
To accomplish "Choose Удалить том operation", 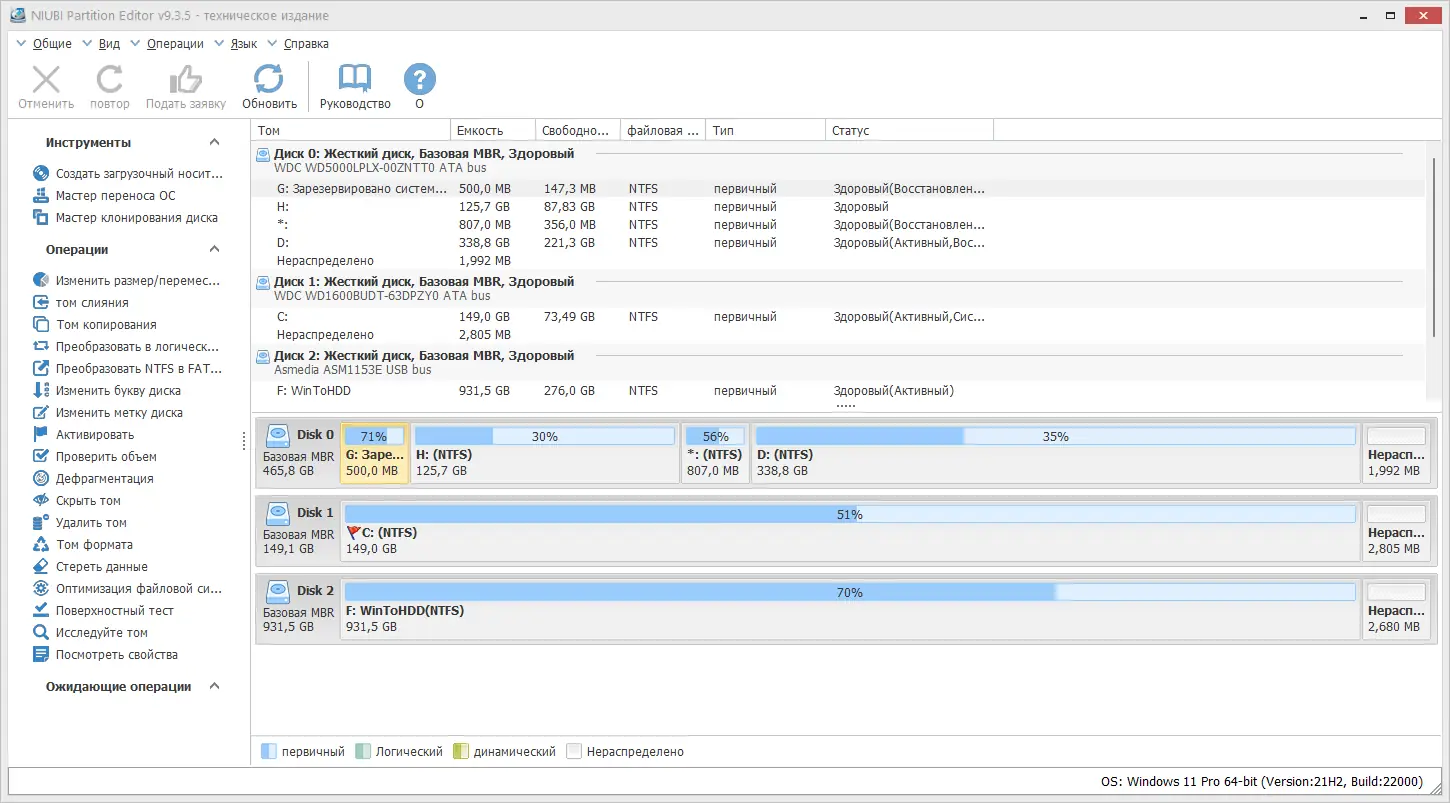I will click(80, 523).
